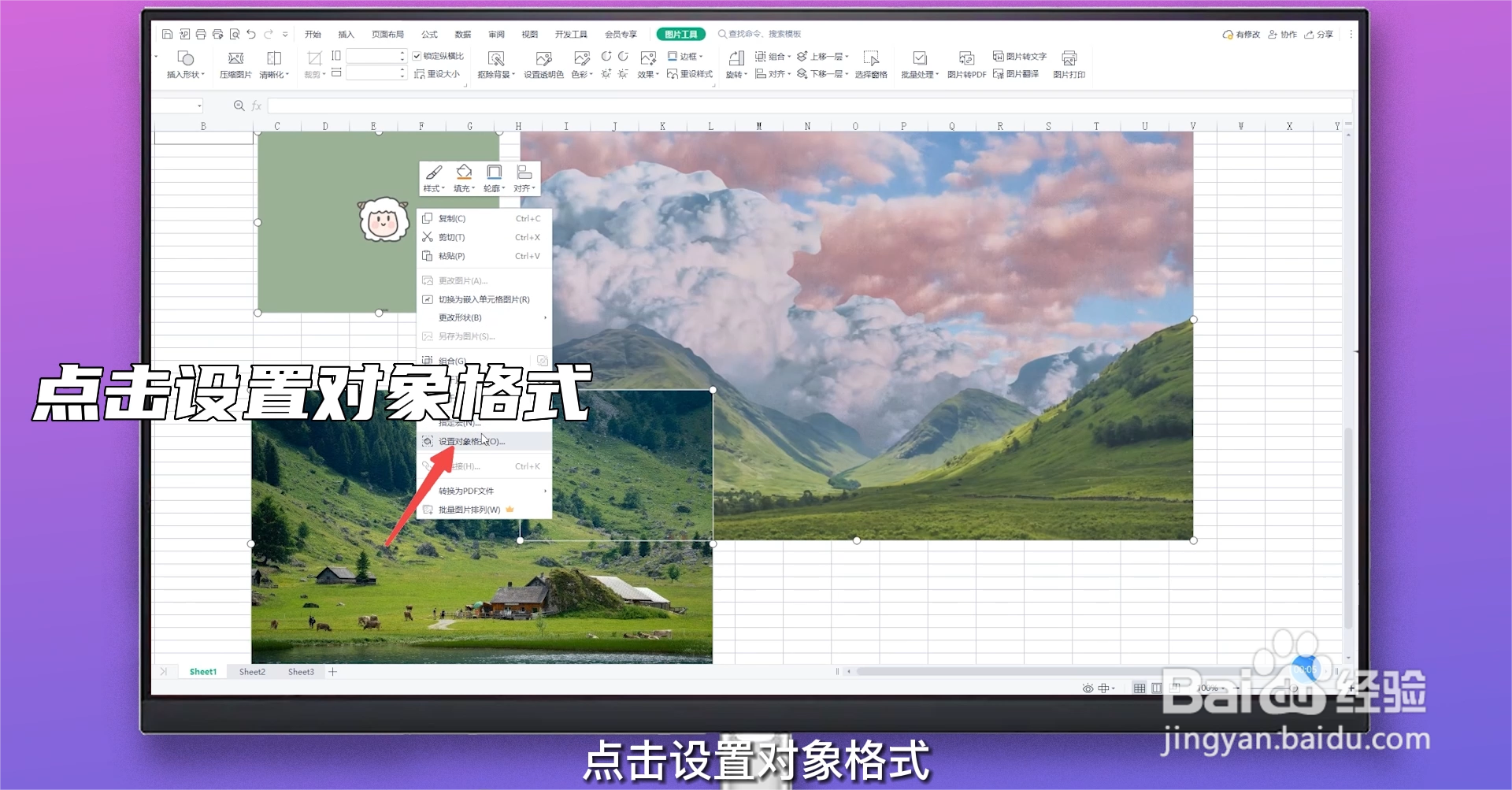Choose 复制(C) from context menu

[484, 218]
